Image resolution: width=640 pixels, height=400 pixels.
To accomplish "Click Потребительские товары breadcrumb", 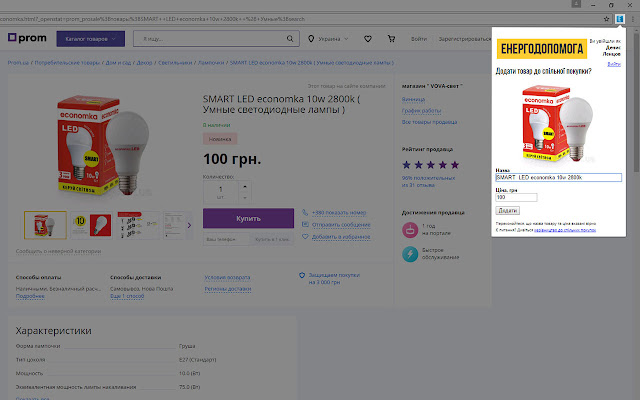I will click(x=67, y=63).
